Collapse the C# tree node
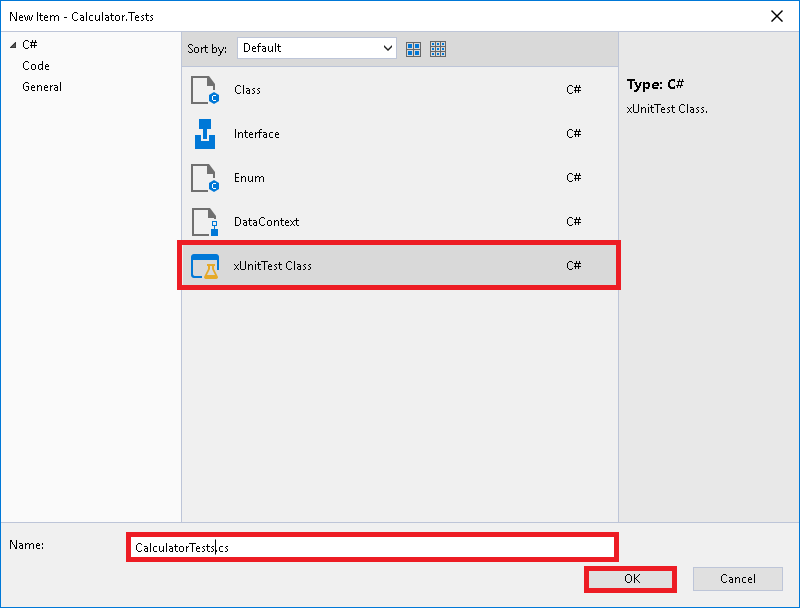 pos(13,45)
